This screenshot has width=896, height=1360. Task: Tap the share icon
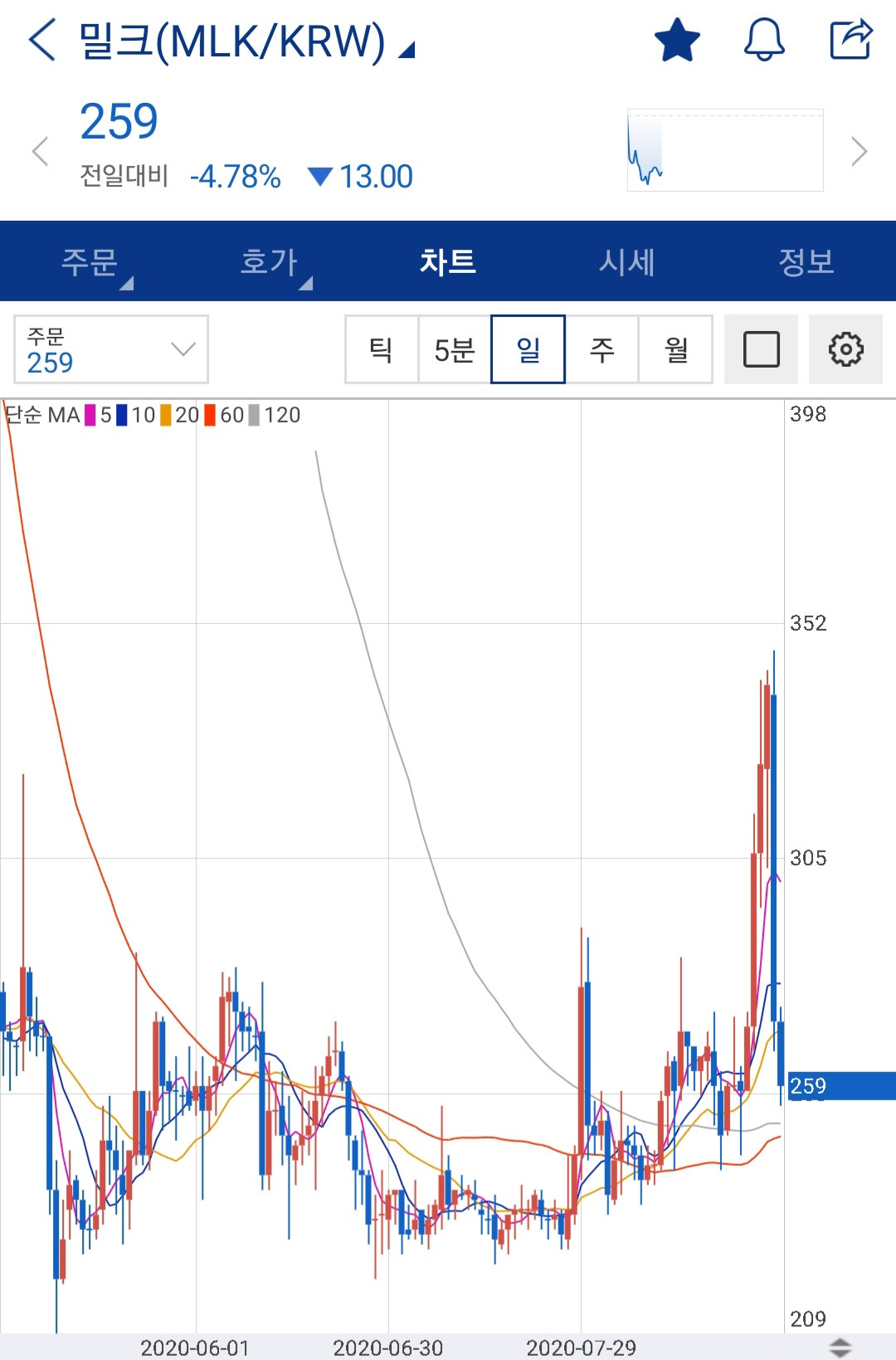pos(852,39)
